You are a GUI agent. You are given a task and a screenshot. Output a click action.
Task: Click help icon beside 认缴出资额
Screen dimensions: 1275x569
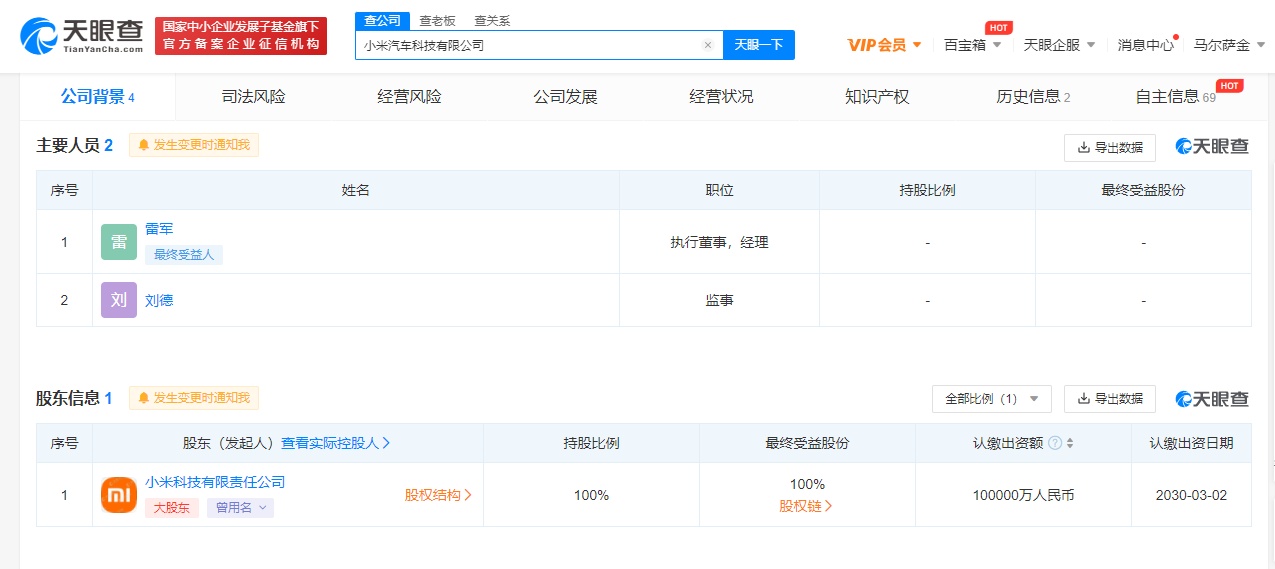(x=1055, y=443)
